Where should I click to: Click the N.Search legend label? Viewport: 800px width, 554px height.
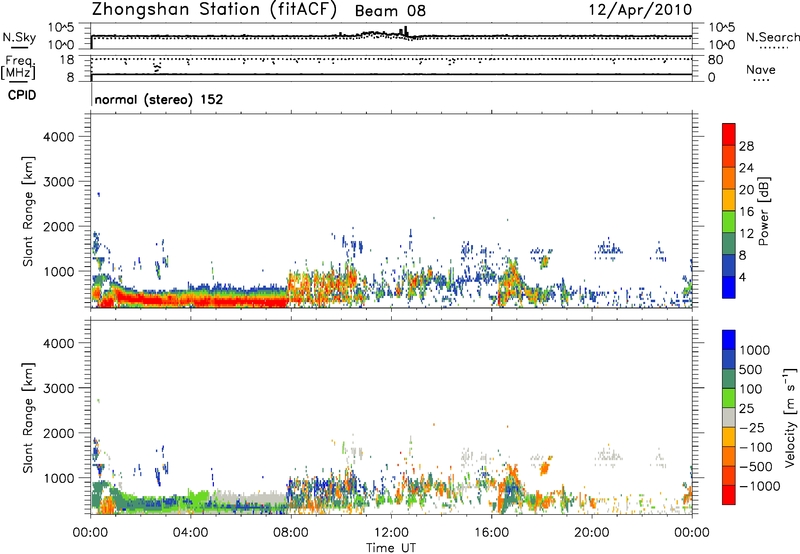(x=772, y=37)
